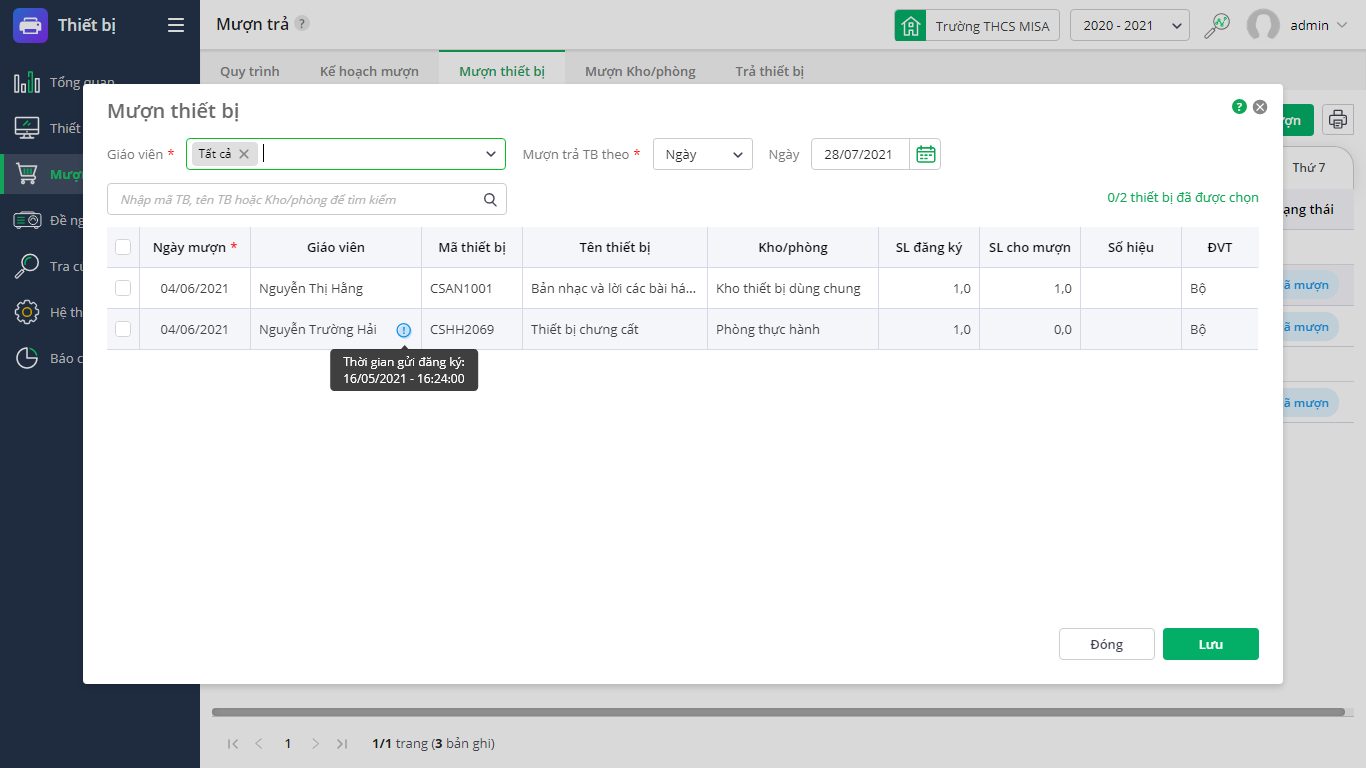Viewport: 1366px width, 768px height.
Task: Remove the Tất cả teacher tag
Action: (x=244, y=154)
